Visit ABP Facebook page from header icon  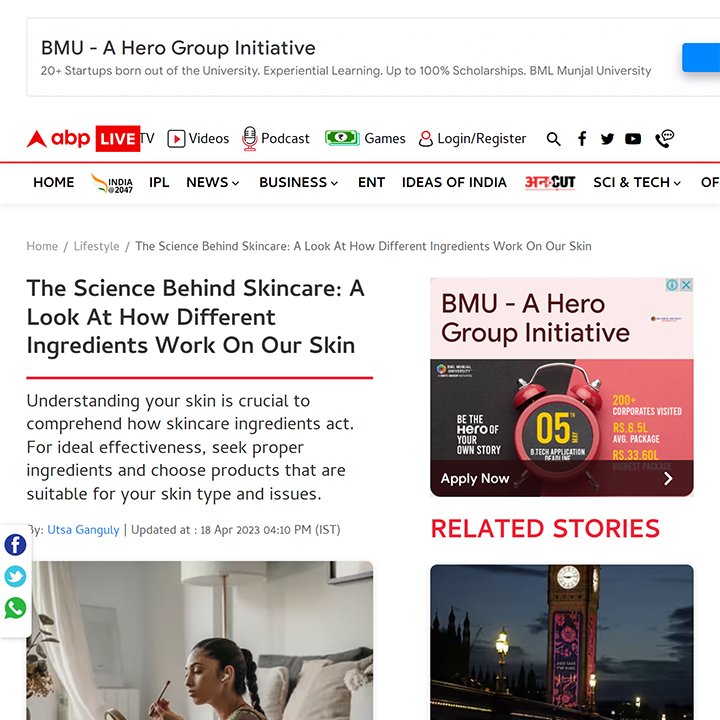pos(582,138)
